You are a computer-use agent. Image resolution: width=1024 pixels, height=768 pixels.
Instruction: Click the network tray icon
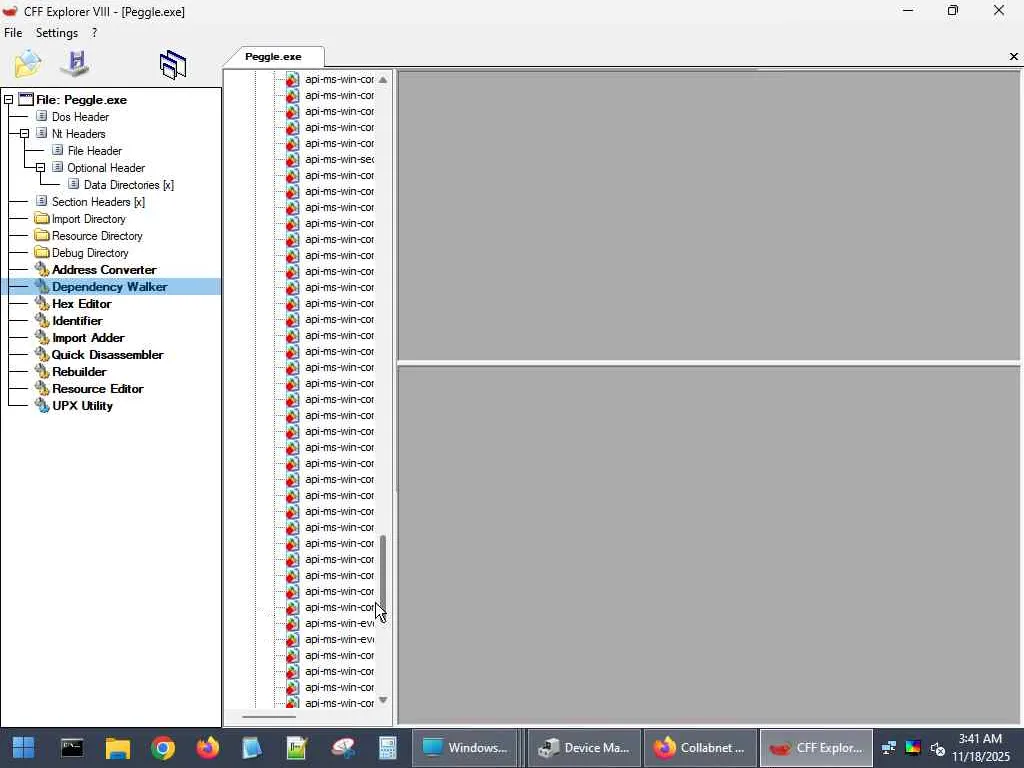(x=889, y=748)
